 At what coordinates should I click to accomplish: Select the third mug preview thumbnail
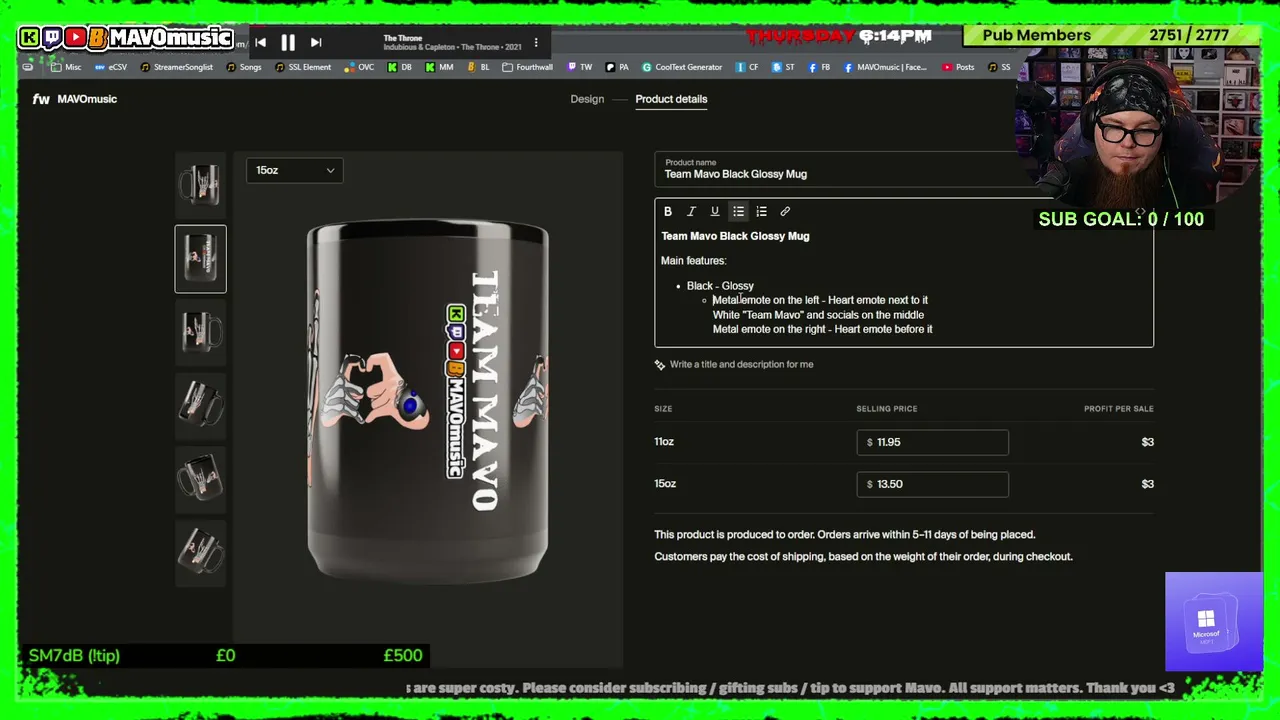point(200,332)
